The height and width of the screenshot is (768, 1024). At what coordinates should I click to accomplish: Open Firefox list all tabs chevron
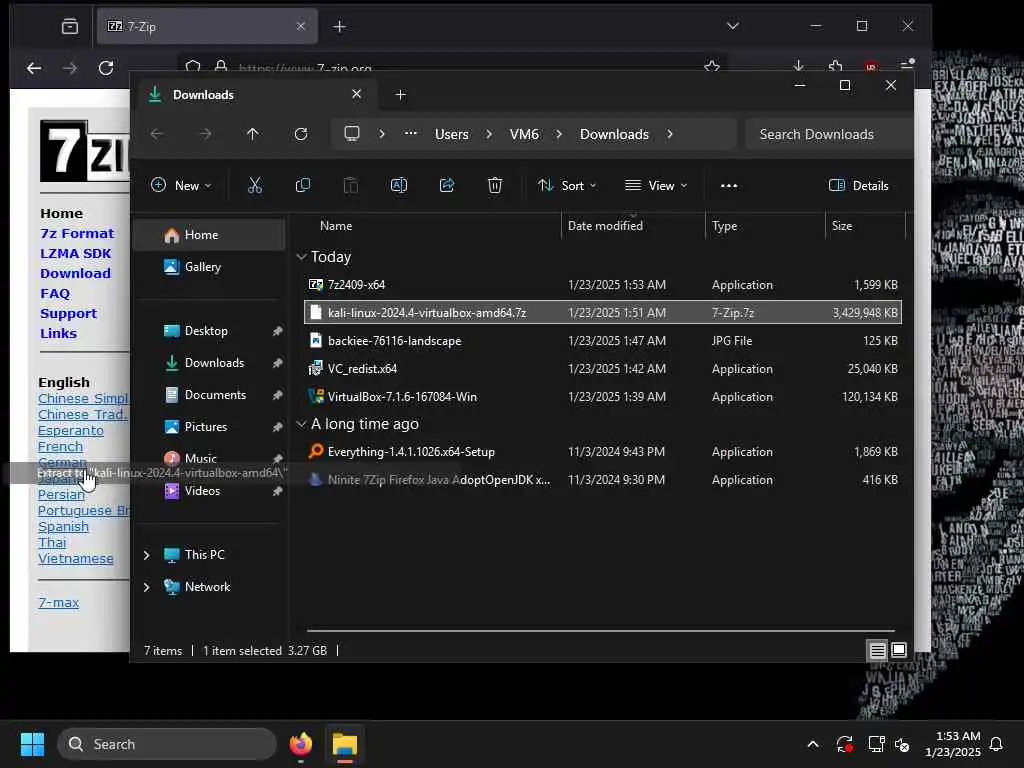pos(733,26)
